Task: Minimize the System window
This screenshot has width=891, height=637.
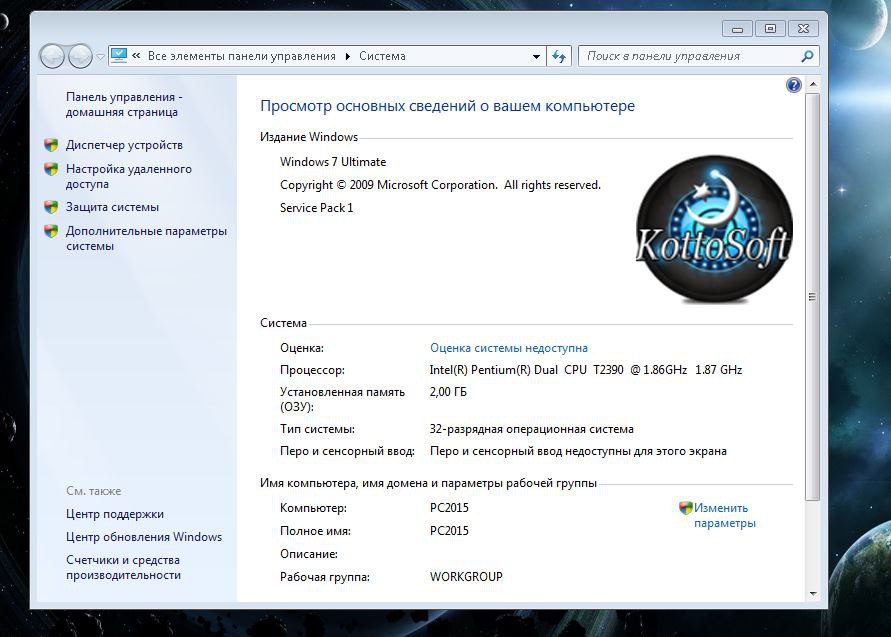Action: tap(738, 28)
